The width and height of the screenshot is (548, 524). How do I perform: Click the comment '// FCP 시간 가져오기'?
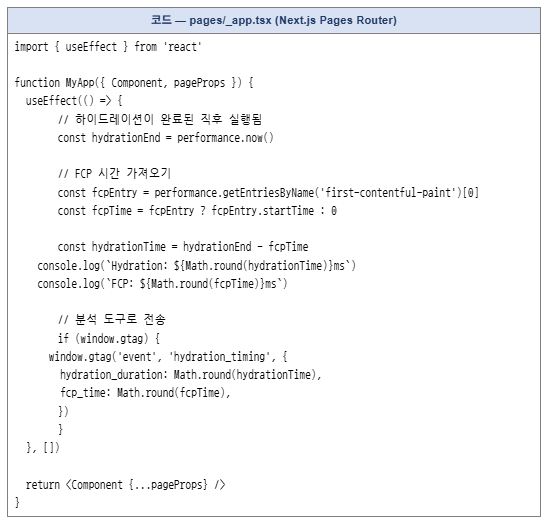click(114, 173)
